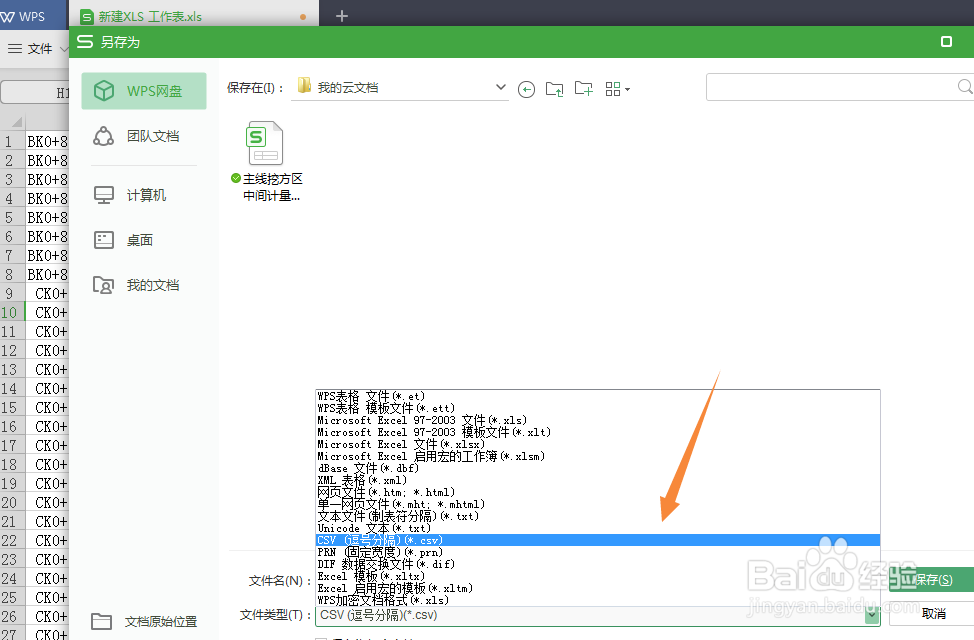974x640 pixels.
Task: Click the back arrow navigation icon
Action: tap(526, 89)
